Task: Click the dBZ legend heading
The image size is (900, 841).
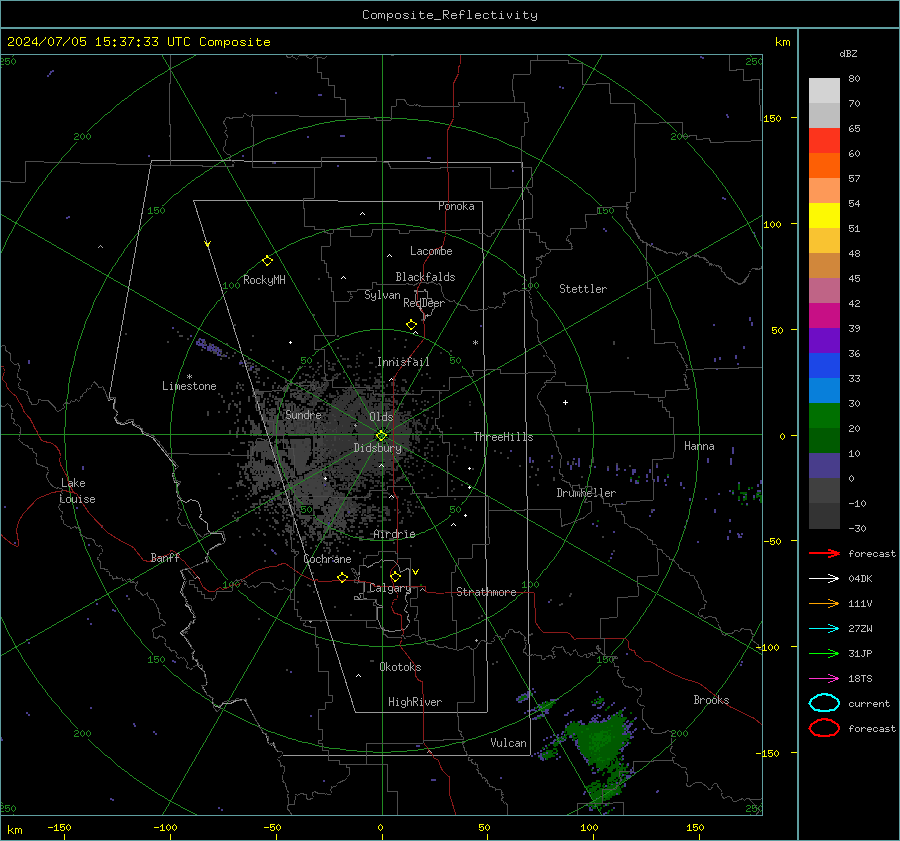Action: click(848, 53)
